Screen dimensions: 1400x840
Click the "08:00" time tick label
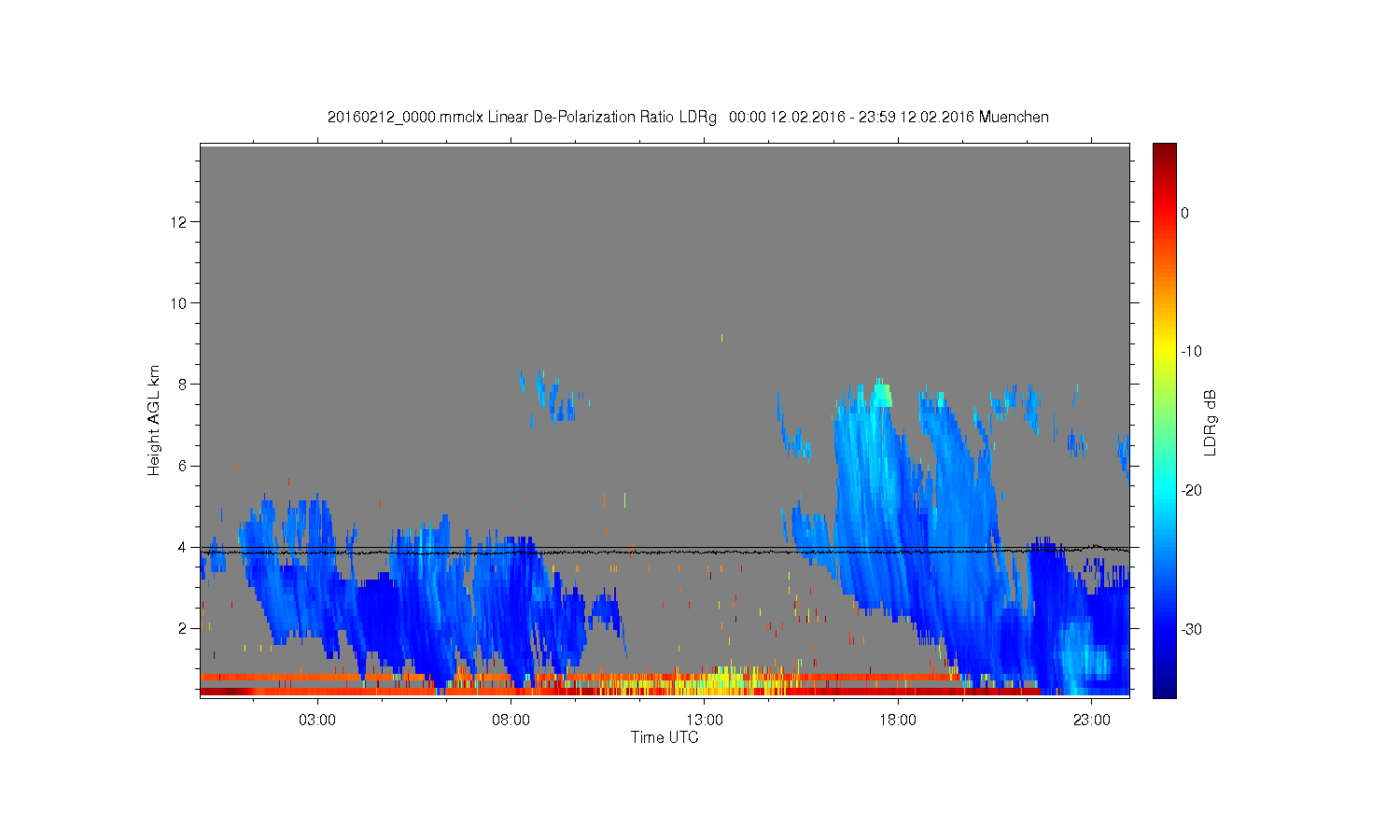click(x=511, y=721)
